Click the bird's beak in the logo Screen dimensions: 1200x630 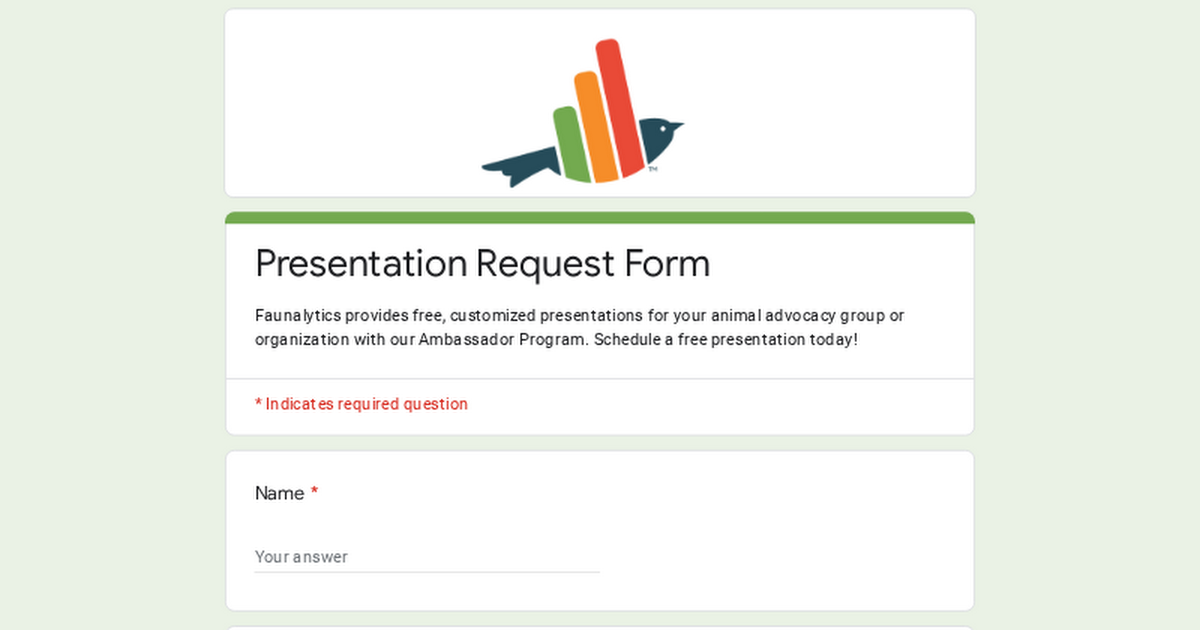pos(678,126)
